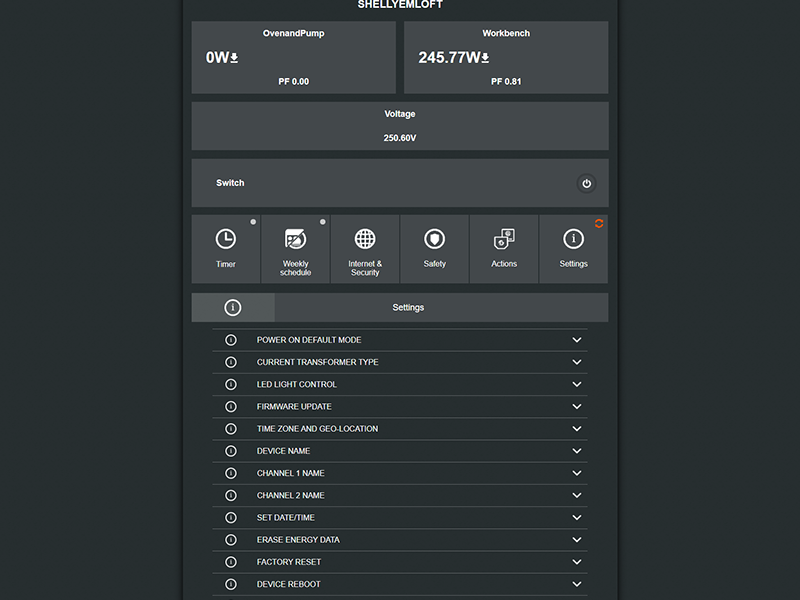
Task: Click the DEVICE REBOOT row label
Action: (x=288, y=584)
